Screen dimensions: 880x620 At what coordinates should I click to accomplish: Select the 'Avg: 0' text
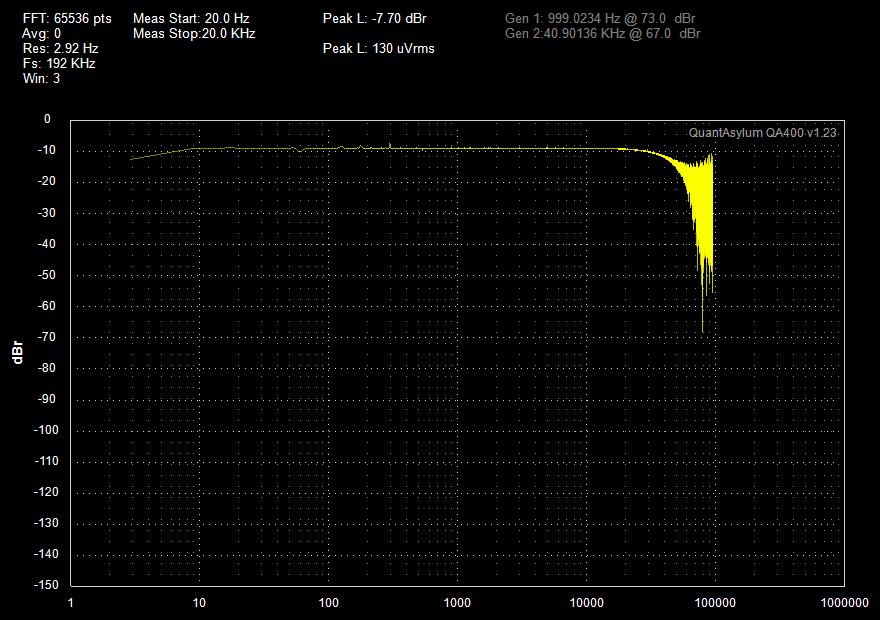[x=42, y=34]
